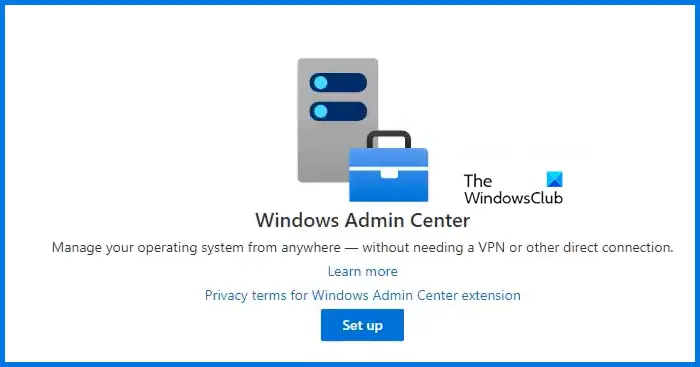Click the bottom dark blue server drive slot
Image resolution: width=700 pixels, height=367 pixels.
[x=338, y=111]
